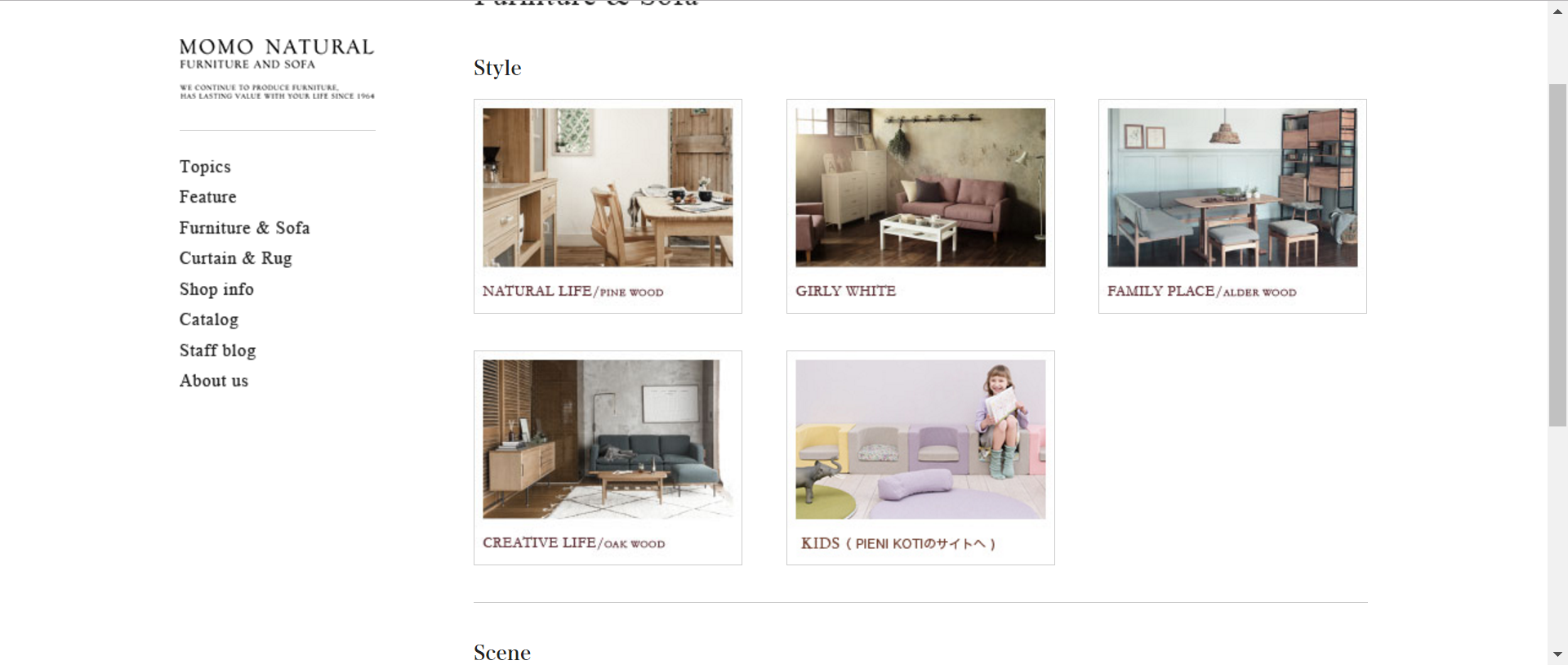Open the Creative Life oak wood image
Viewport: 1568px width, 665px height.
point(608,439)
